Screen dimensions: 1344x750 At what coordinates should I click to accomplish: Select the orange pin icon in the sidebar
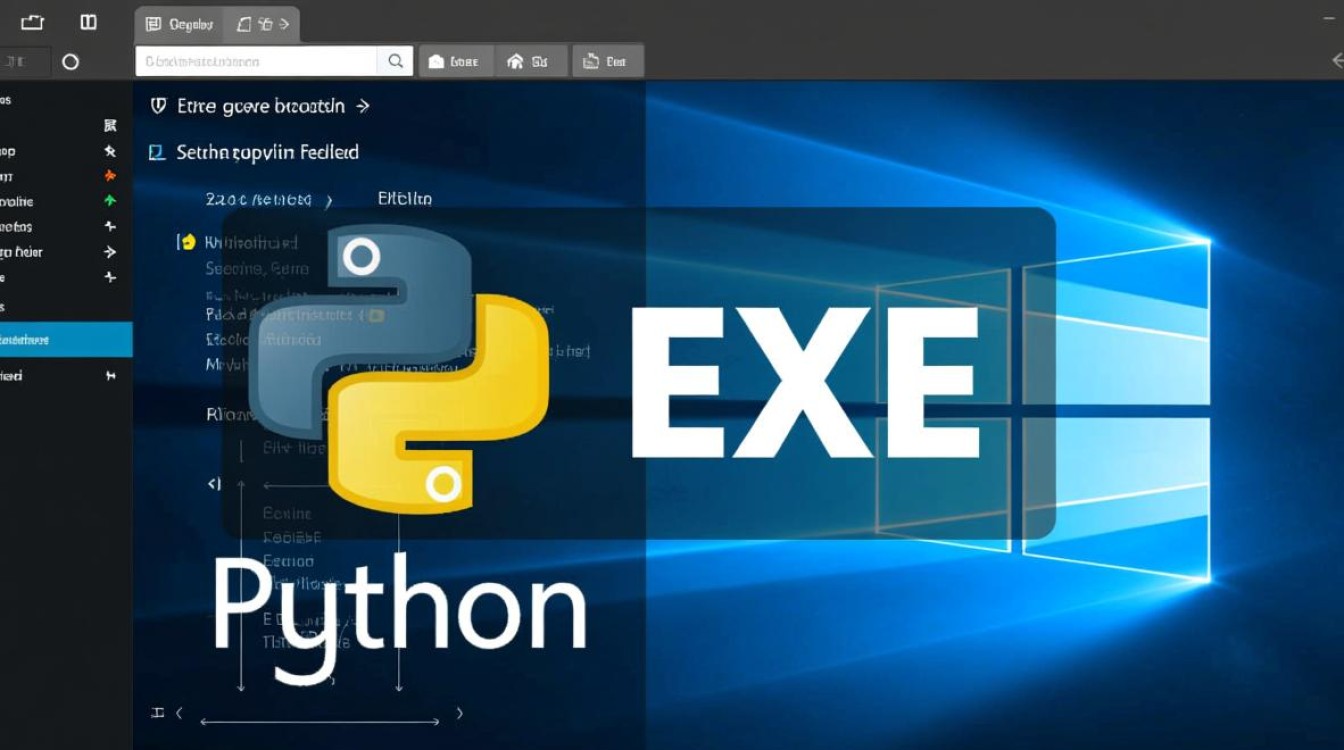(x=110, y=176)
